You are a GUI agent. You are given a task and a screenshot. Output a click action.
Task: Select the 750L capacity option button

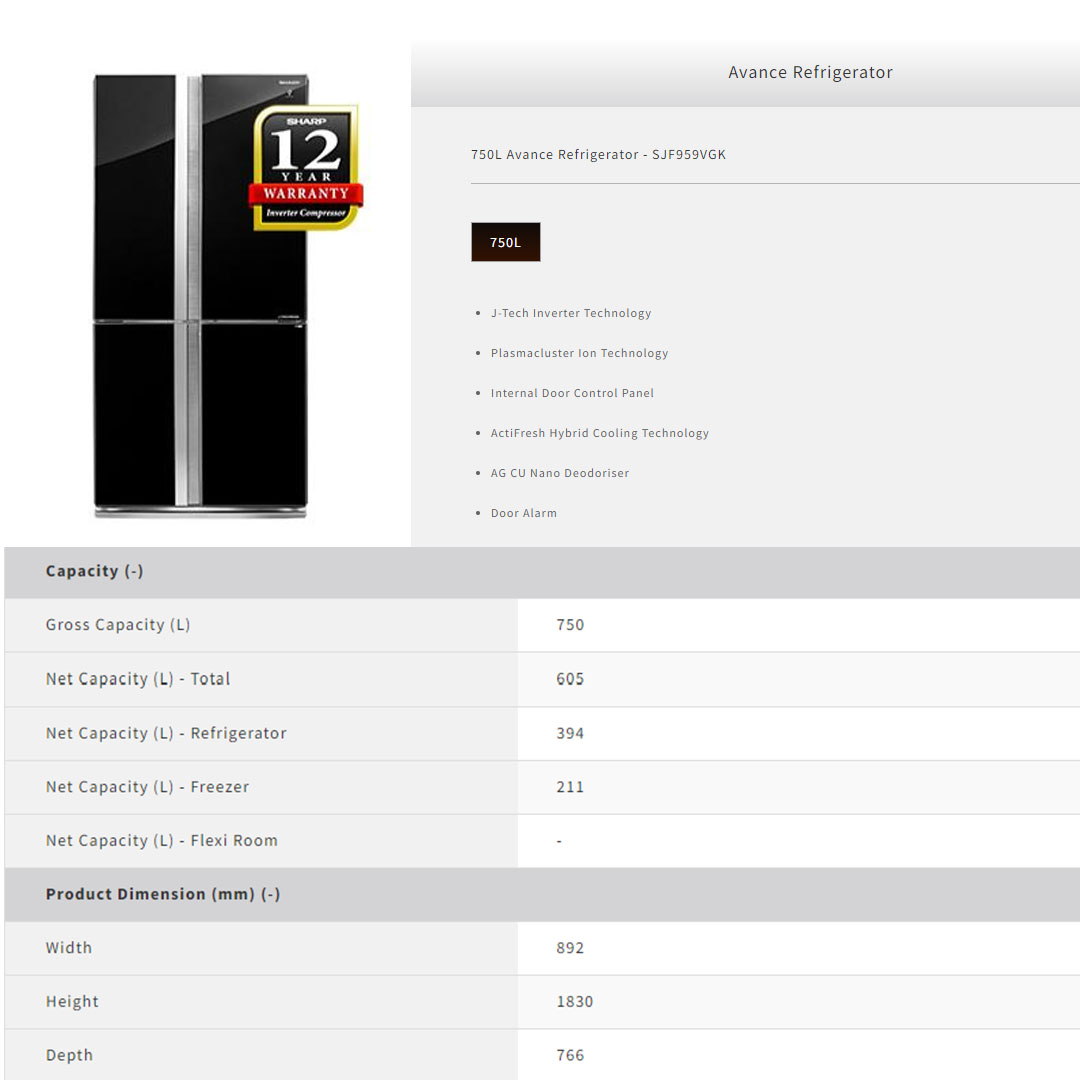click(x=505, y=242)
